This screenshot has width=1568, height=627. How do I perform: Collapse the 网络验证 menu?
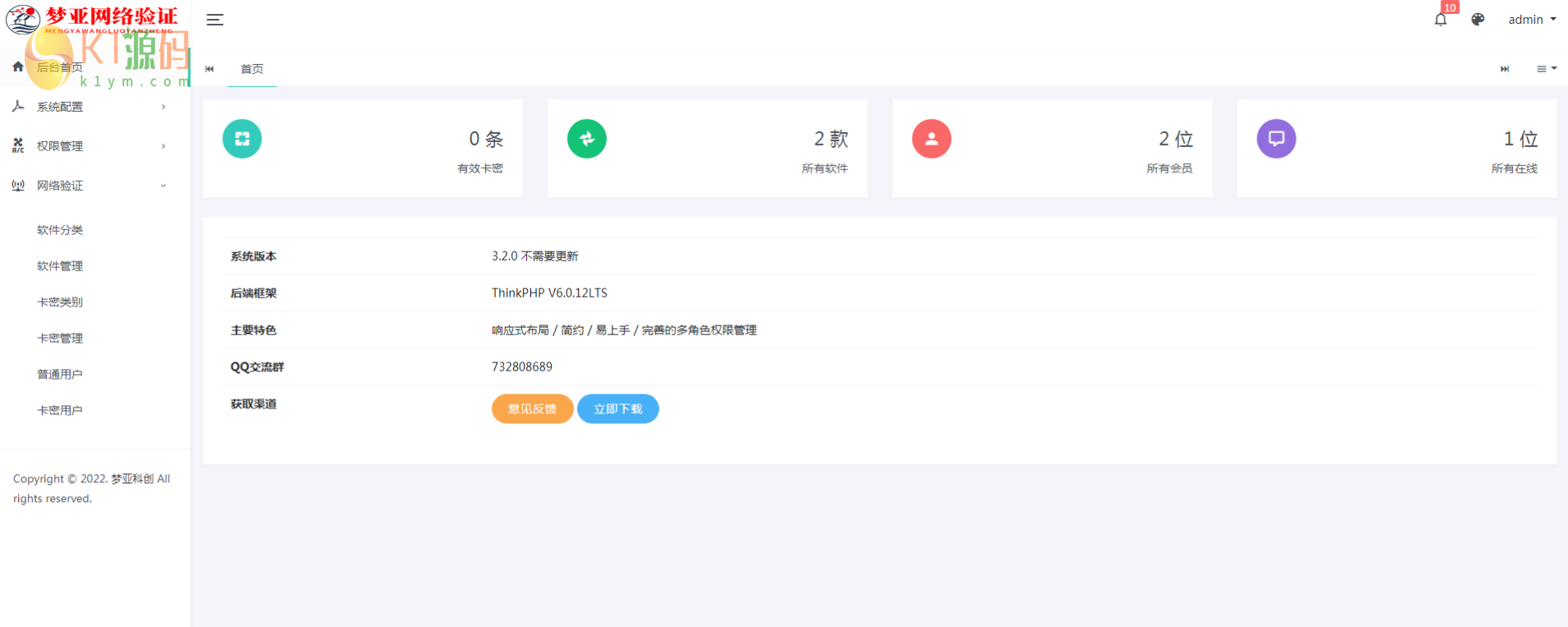(x=95, y=186)
